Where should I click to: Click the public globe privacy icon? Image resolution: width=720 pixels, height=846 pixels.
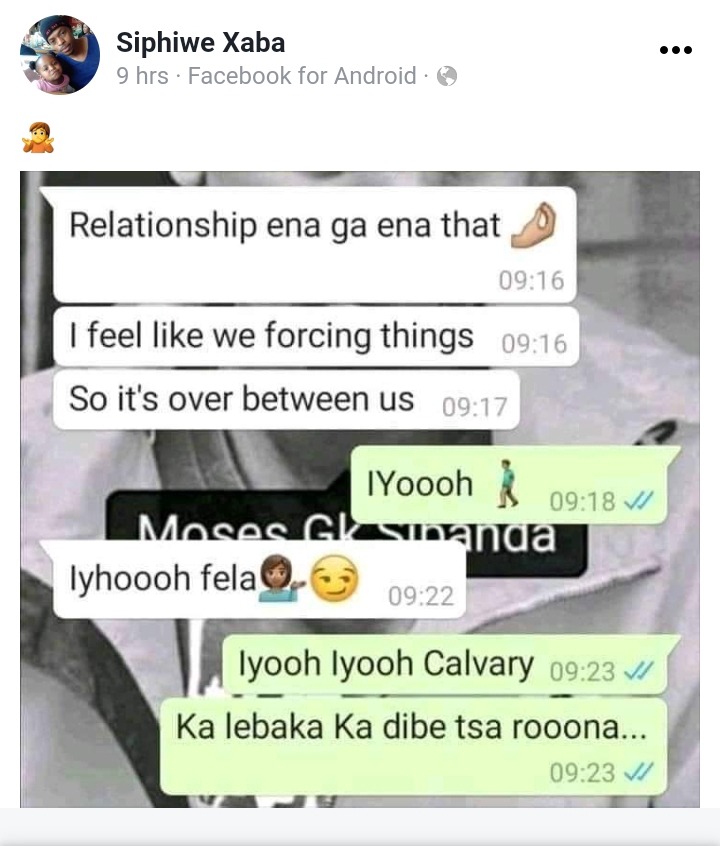click(447, 76)
